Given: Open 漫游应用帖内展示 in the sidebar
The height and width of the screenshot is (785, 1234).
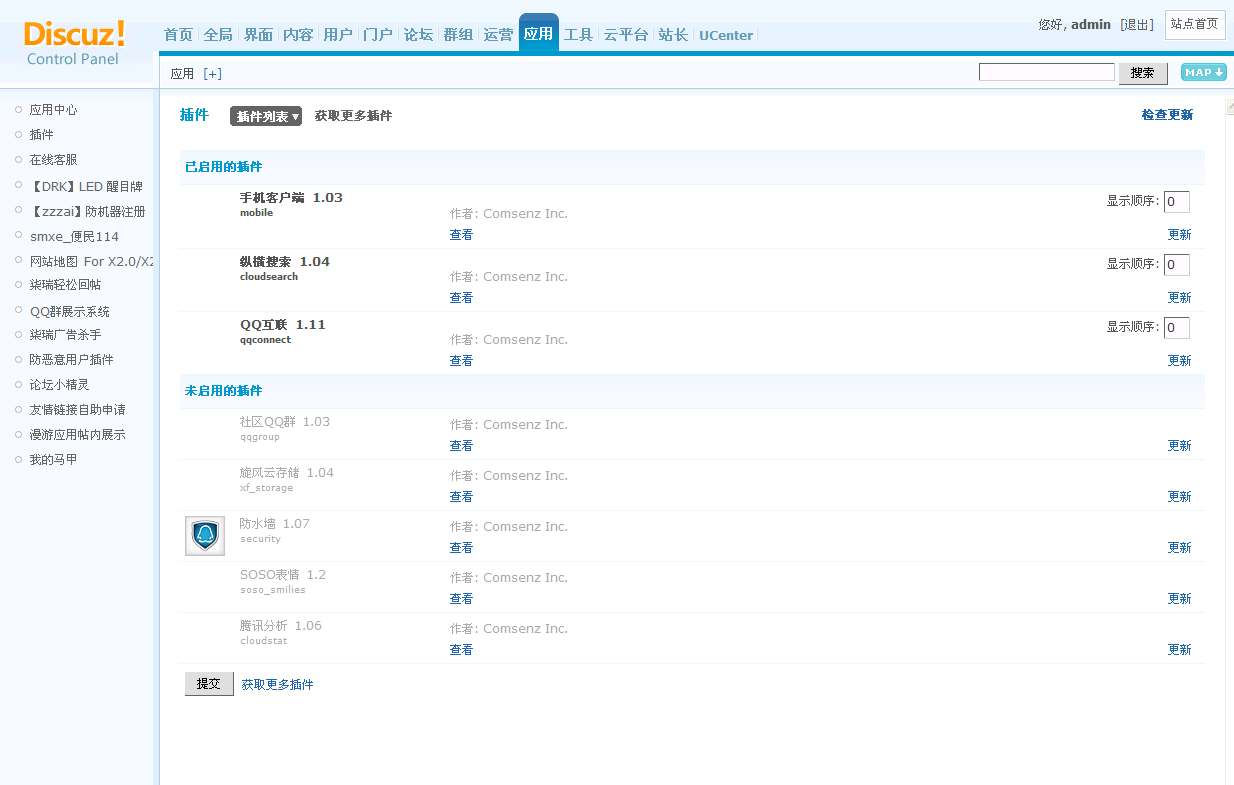Looking at the screenshot, I should pos(77,435).
